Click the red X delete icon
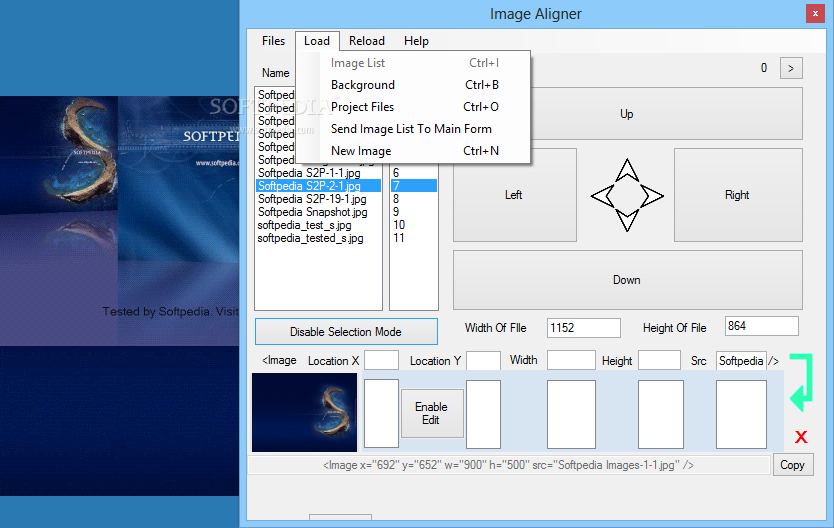Viewport: 834px width, 528px height. coord(801,437)
